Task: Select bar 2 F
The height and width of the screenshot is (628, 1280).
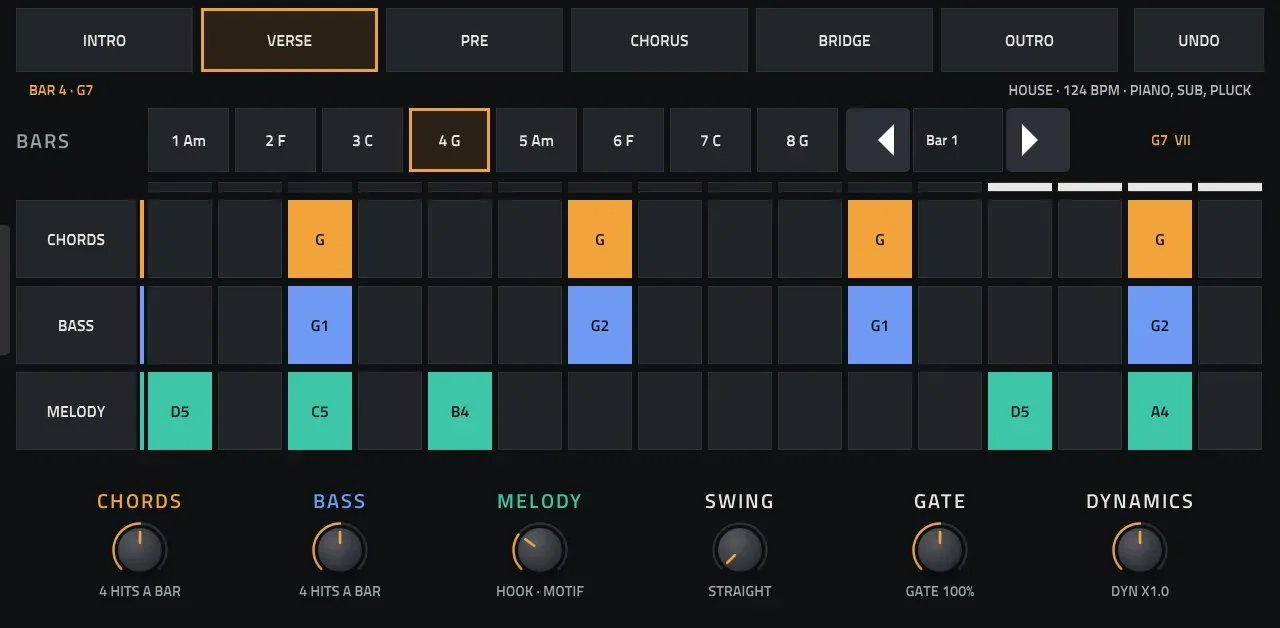Action: point(275,140)
